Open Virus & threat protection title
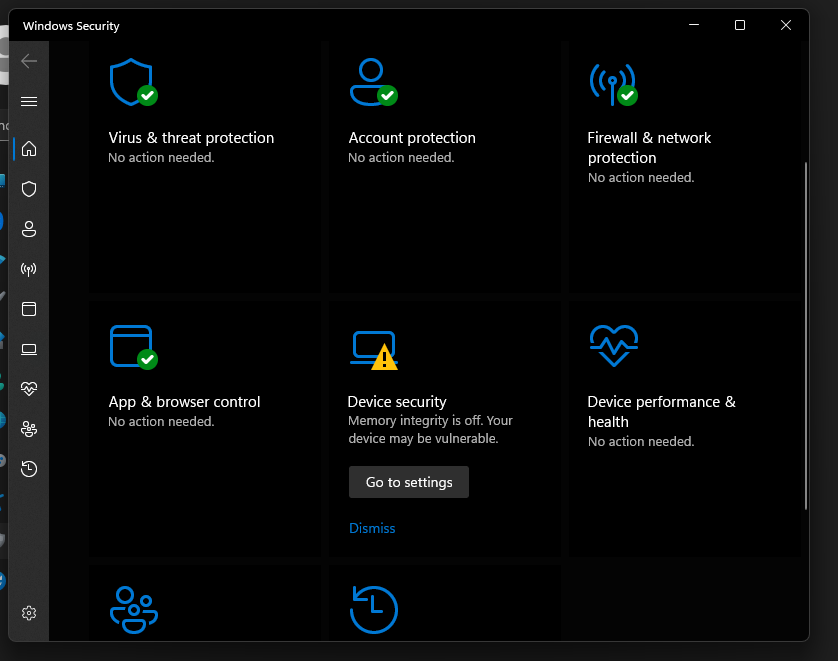 point(191,138)
